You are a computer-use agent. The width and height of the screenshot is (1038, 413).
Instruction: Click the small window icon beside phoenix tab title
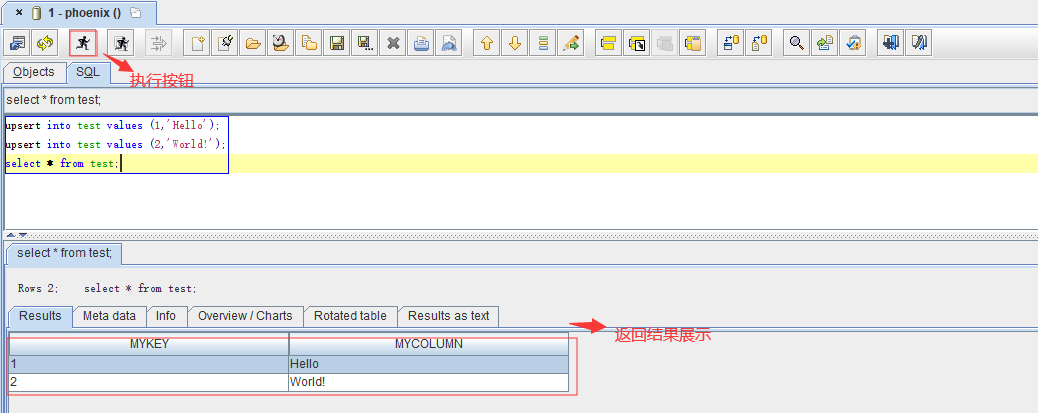(x=136, y=13)
